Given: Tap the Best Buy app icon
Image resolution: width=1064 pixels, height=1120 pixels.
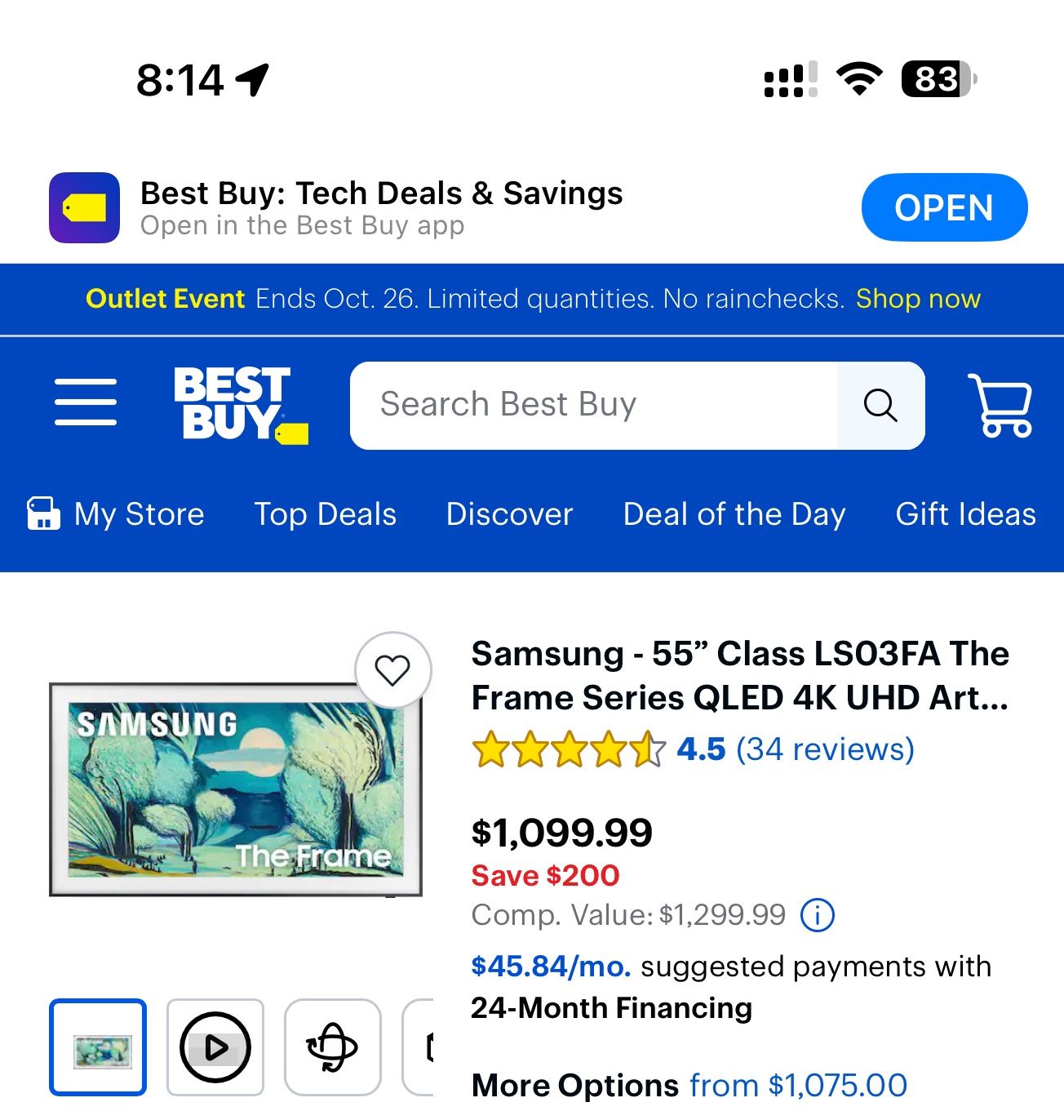Looking at the screenshot, I should click(85, 207).
